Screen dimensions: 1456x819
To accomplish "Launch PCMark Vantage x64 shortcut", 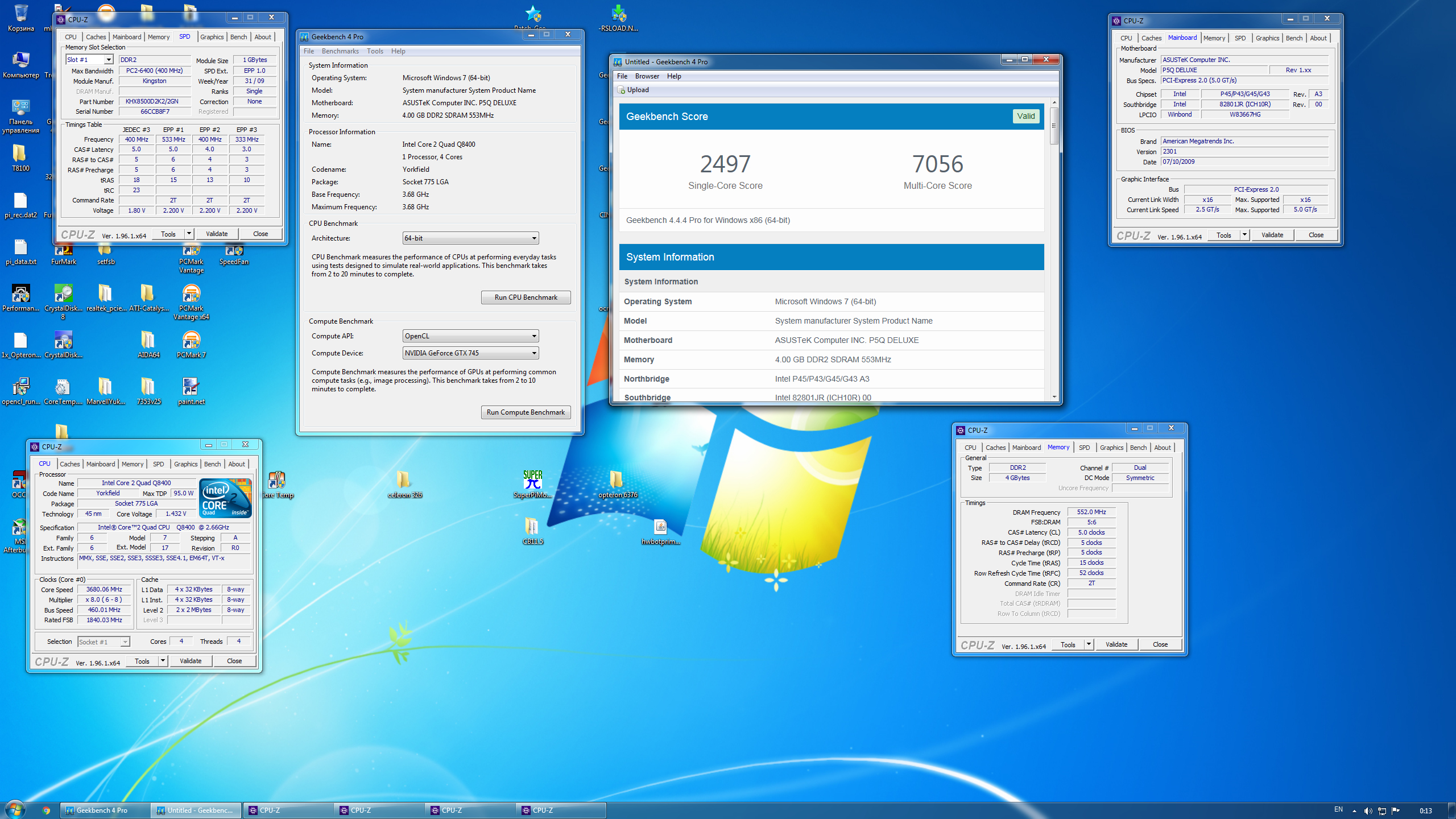I will 191,302.
